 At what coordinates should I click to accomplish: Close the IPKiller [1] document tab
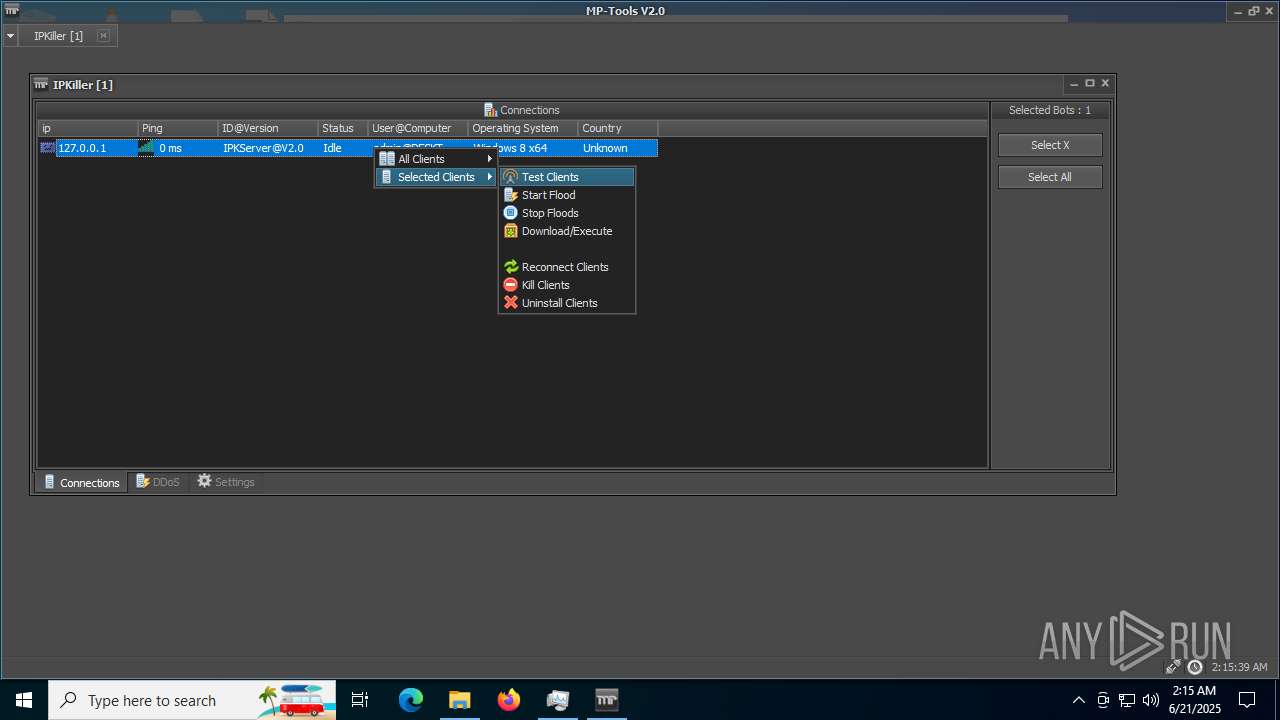point(103,36)
